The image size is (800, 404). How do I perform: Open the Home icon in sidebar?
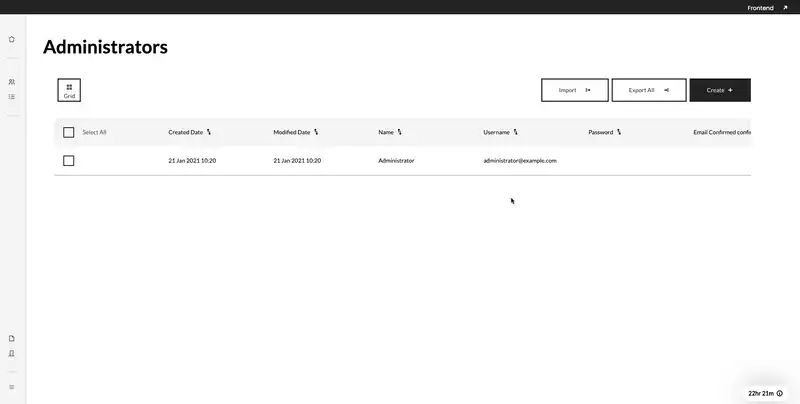12,40
